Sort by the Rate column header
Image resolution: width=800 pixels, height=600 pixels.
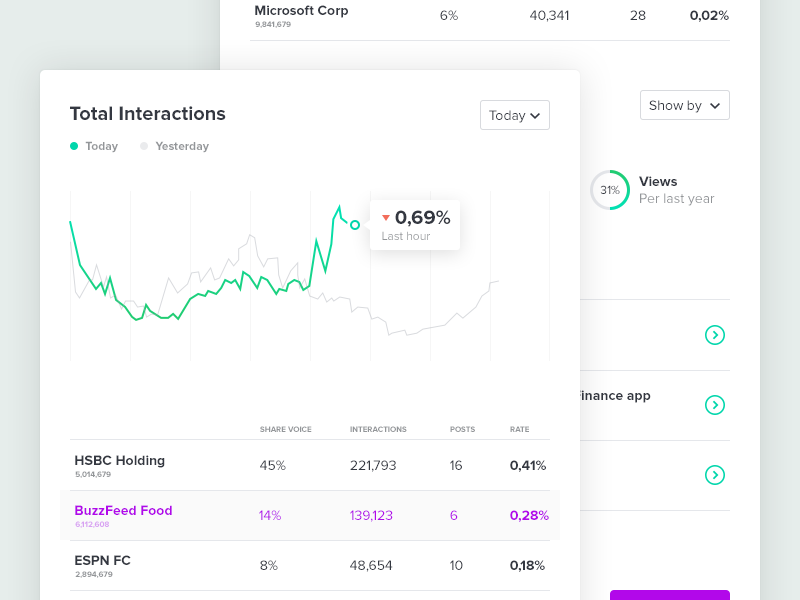point(519,429)
